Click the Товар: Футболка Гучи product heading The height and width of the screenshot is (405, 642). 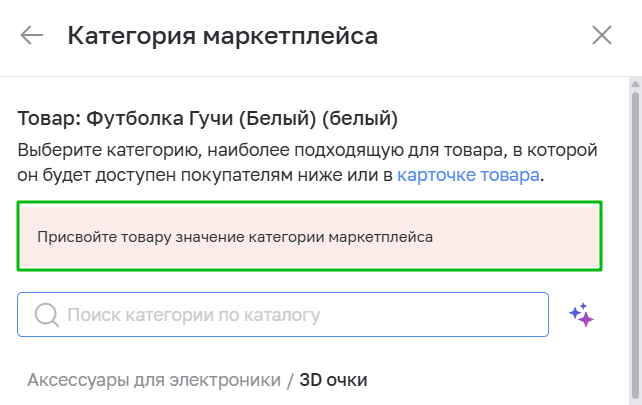tap(208, 119)
